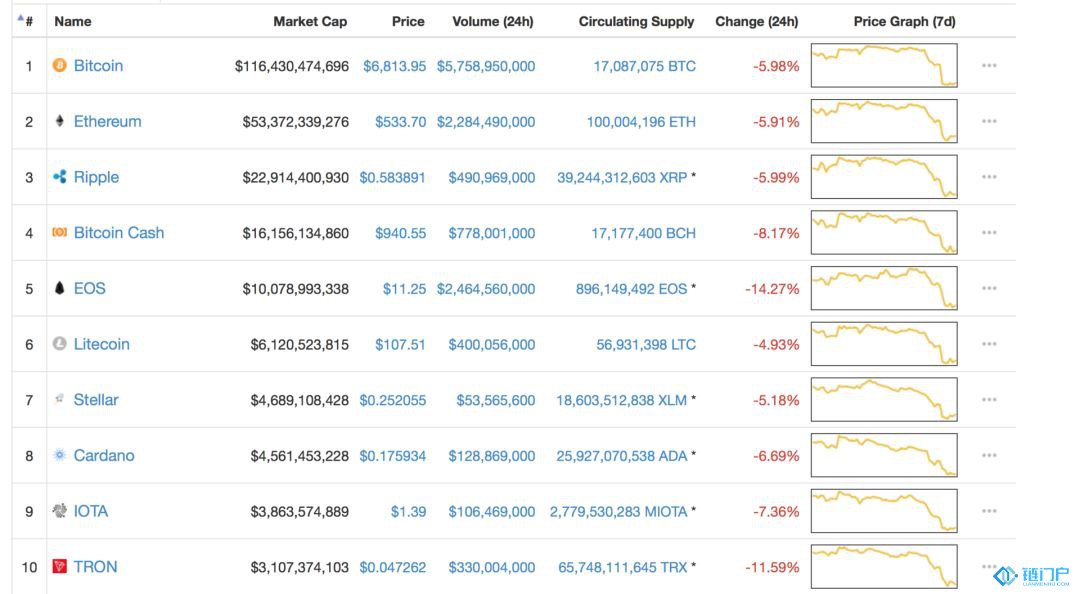The image size is (1080, 594).
Task: Expand the three-dot menu in EOS row
Action: [989, 289]
